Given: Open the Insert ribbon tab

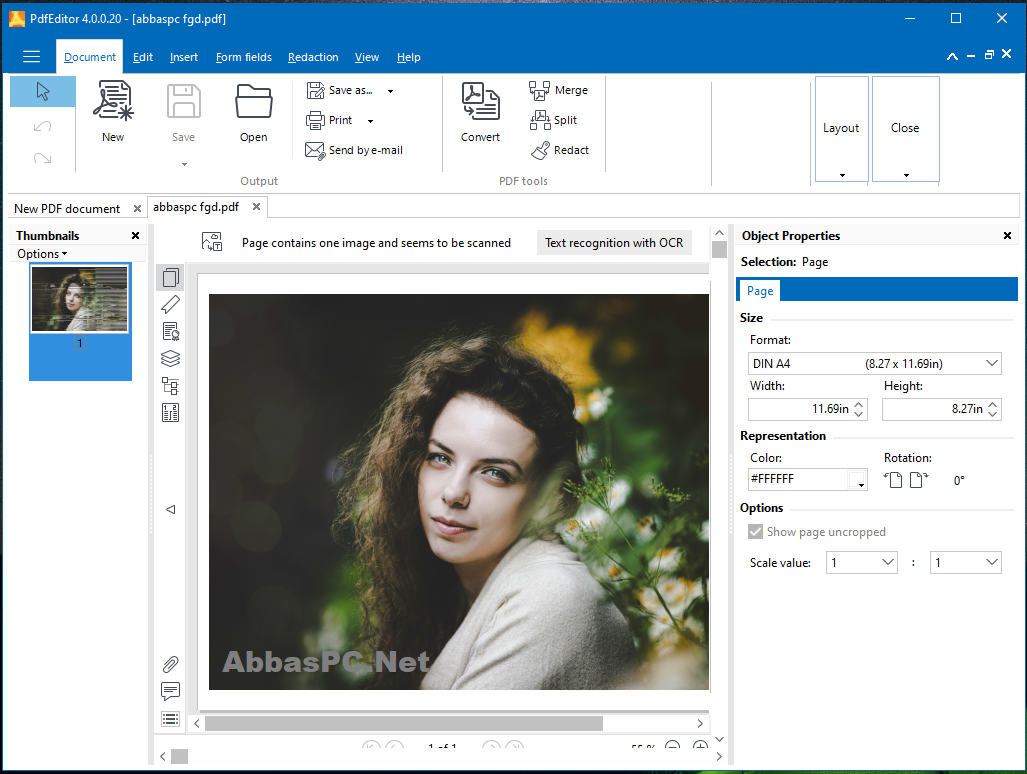Looking at the screenshot, I should (x=183, y=57).
